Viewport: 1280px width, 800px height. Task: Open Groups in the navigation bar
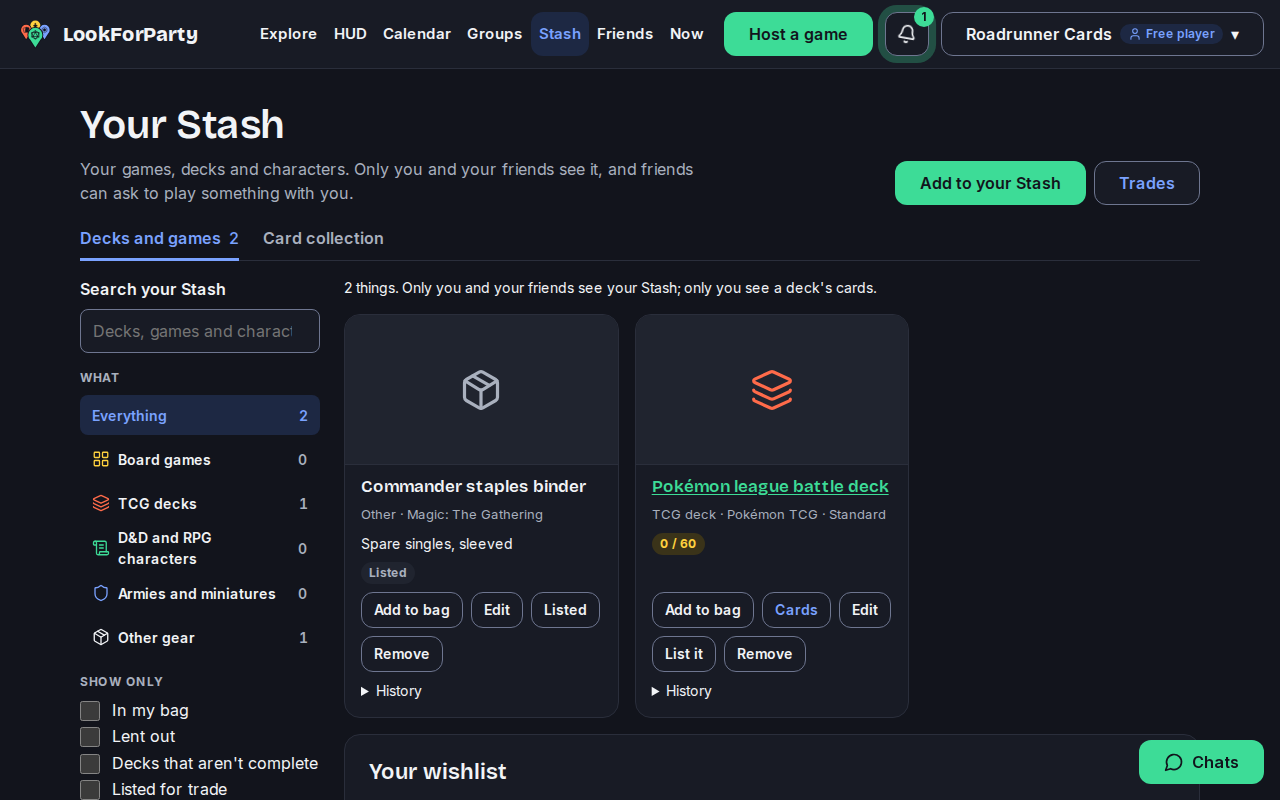pos(494,34)
